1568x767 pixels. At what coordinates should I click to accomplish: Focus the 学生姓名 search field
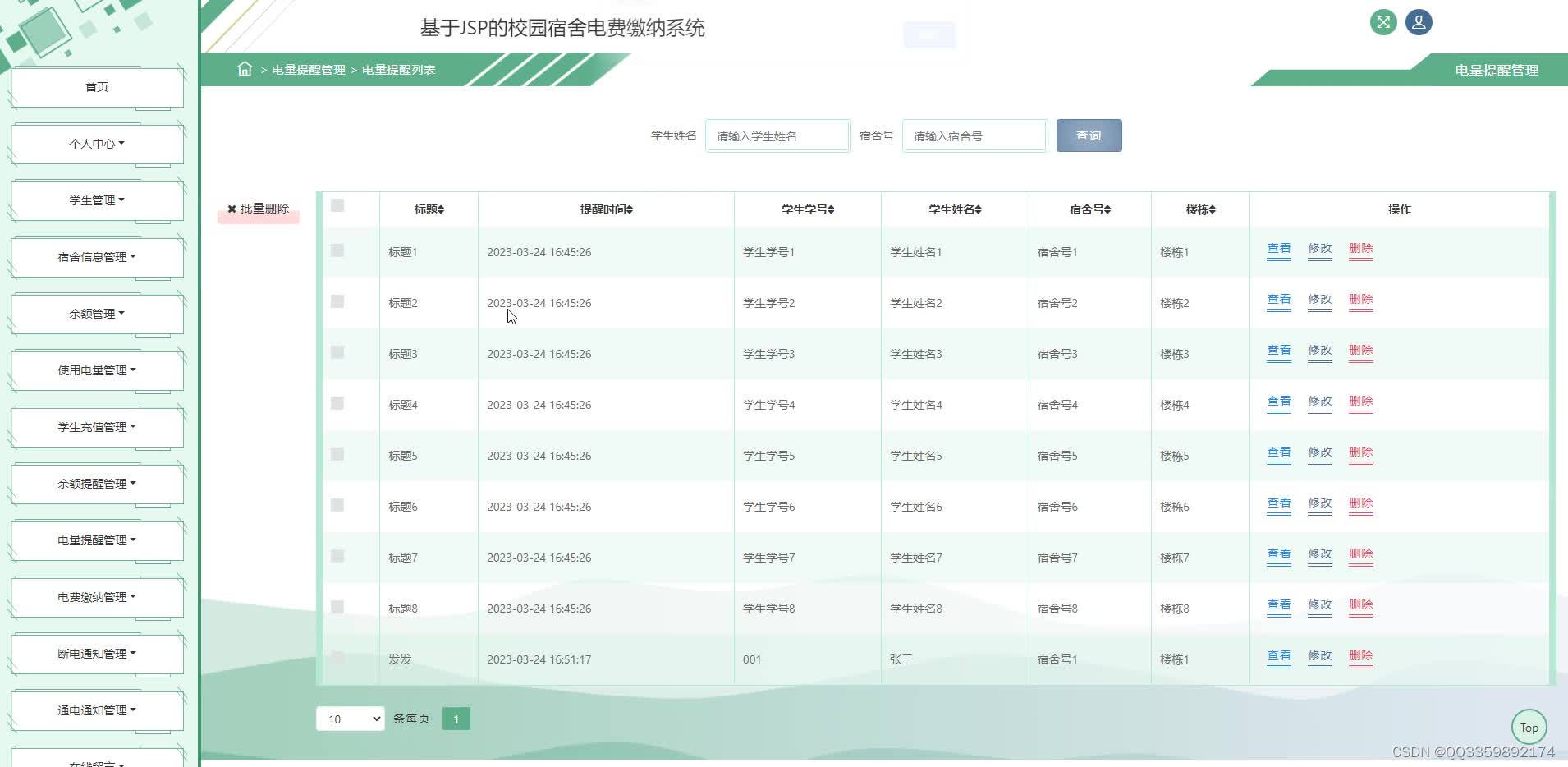(777, 136)
